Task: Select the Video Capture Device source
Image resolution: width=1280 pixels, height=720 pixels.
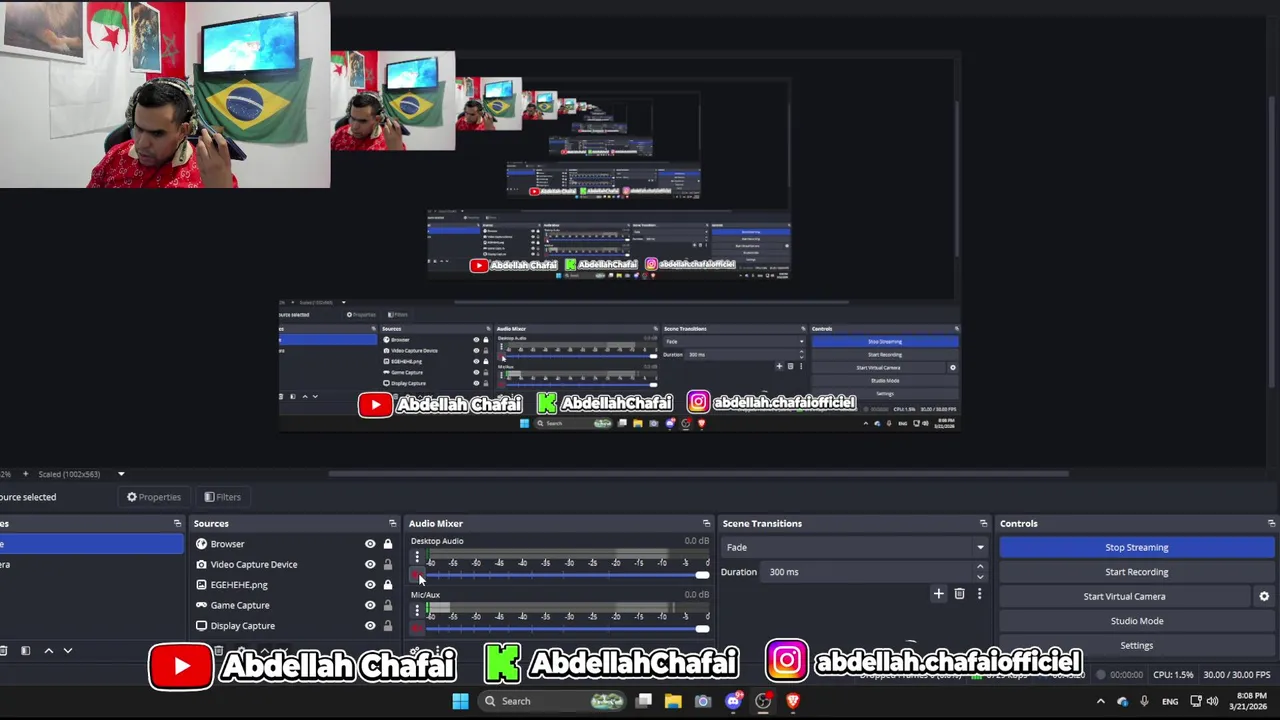Action: (294, 564)
